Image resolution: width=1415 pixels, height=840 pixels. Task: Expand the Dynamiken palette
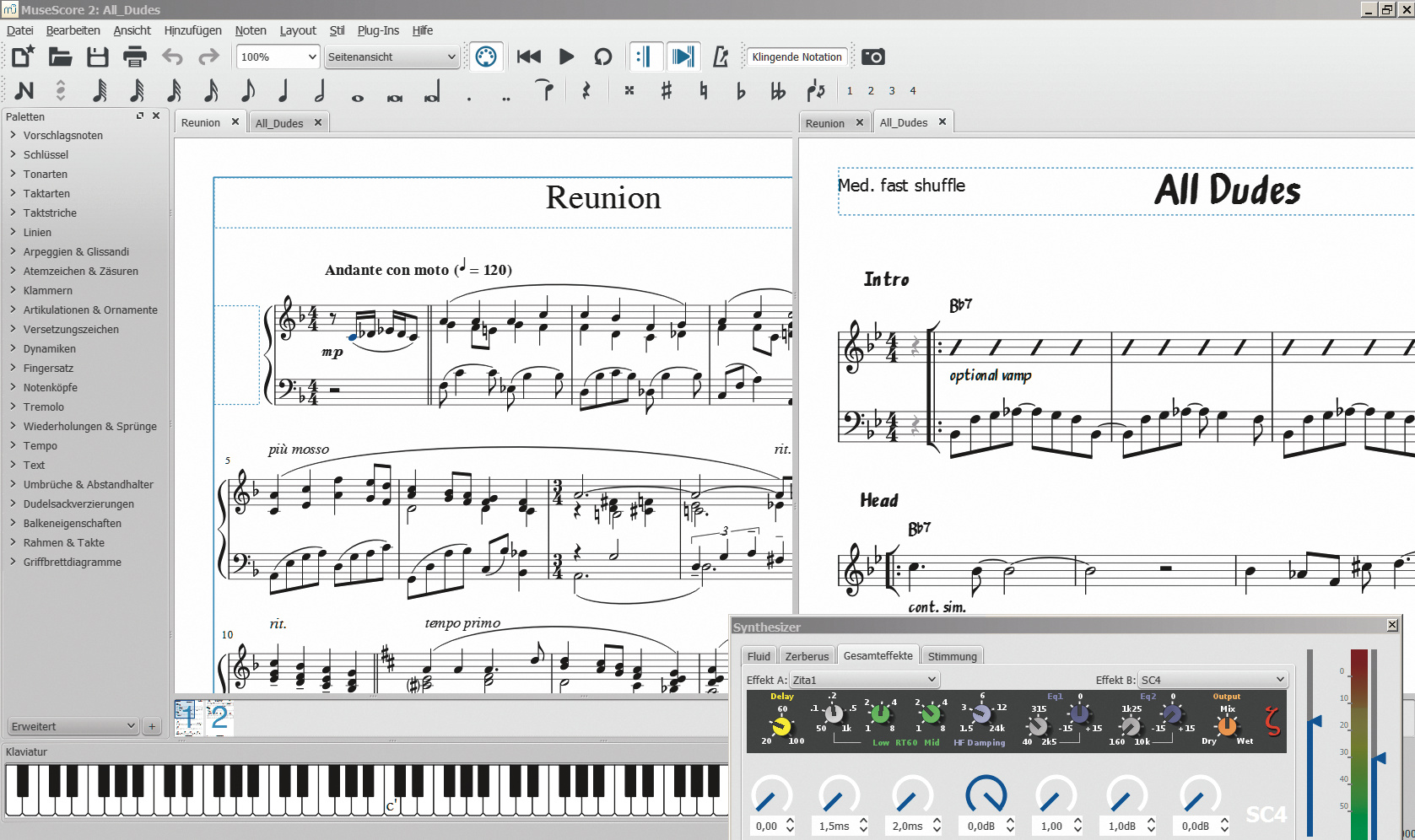49,348
